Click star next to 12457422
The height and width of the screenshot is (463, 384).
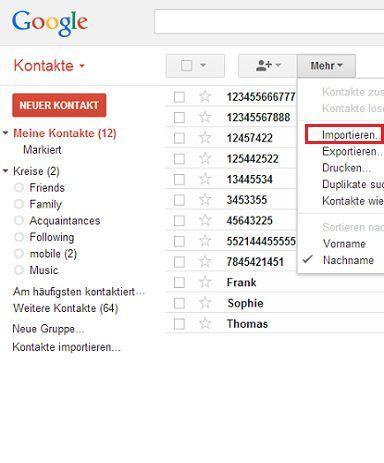tap(205, 138)
